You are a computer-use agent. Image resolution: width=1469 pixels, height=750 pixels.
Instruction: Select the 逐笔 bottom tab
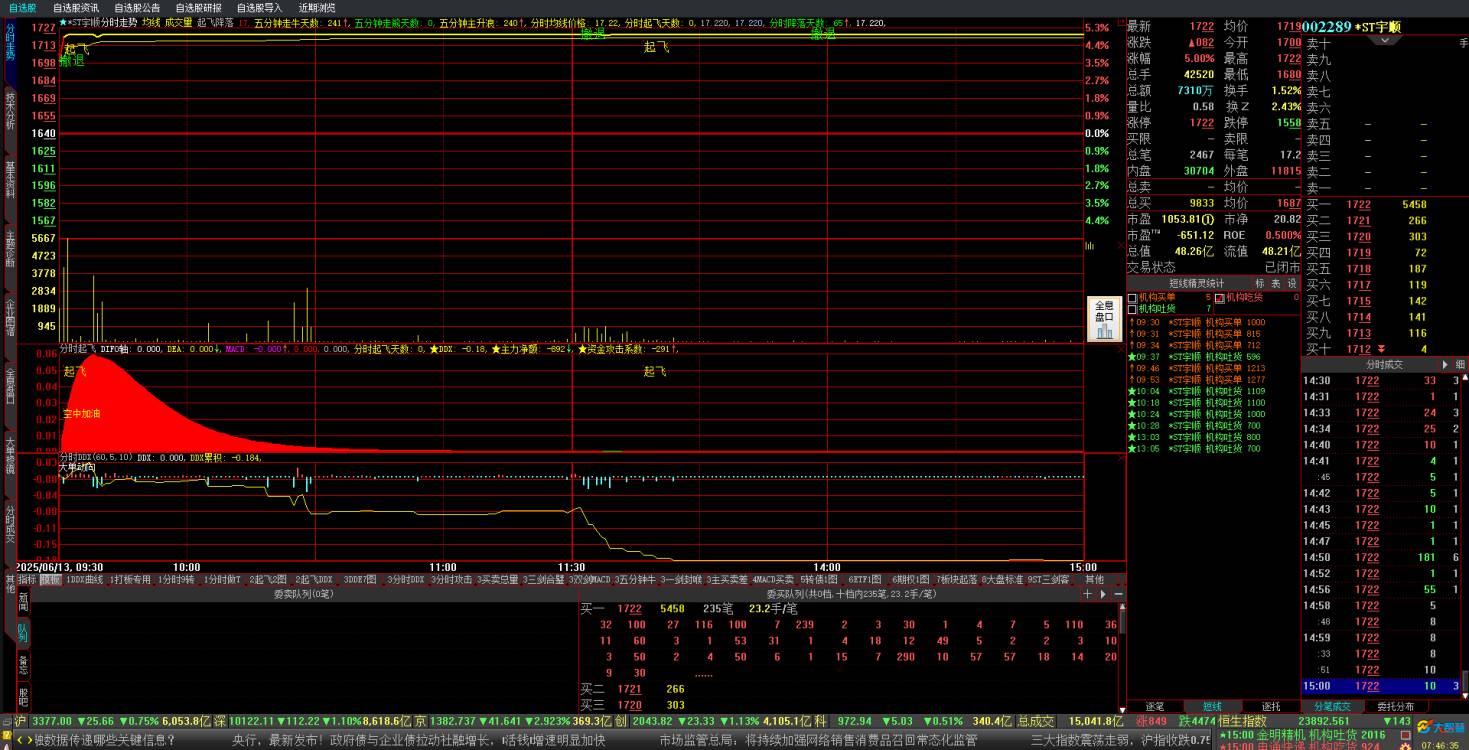pyautogui.click(x=1154, y=706)
